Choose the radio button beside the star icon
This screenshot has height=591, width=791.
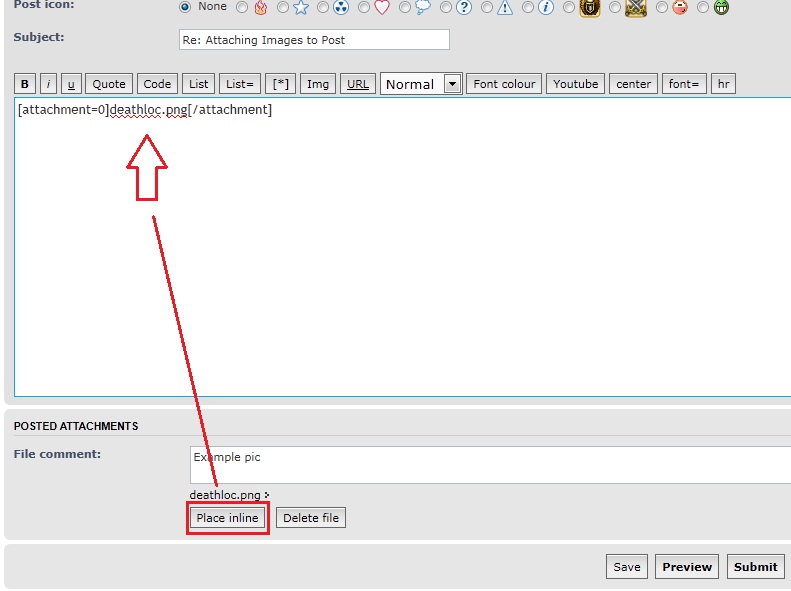[x=283, y=7]
